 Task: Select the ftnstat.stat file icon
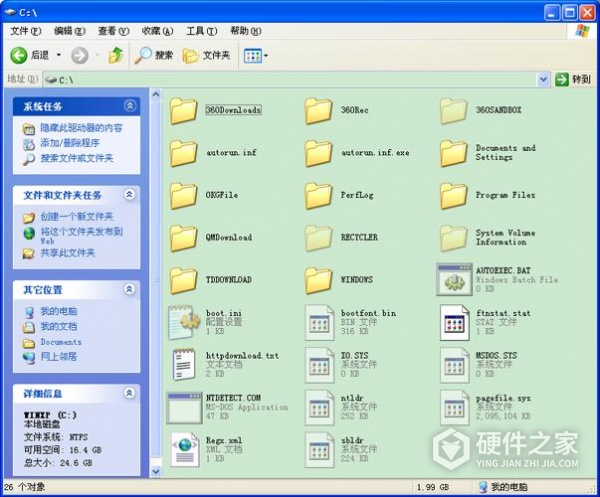click(x=455, y=323)
